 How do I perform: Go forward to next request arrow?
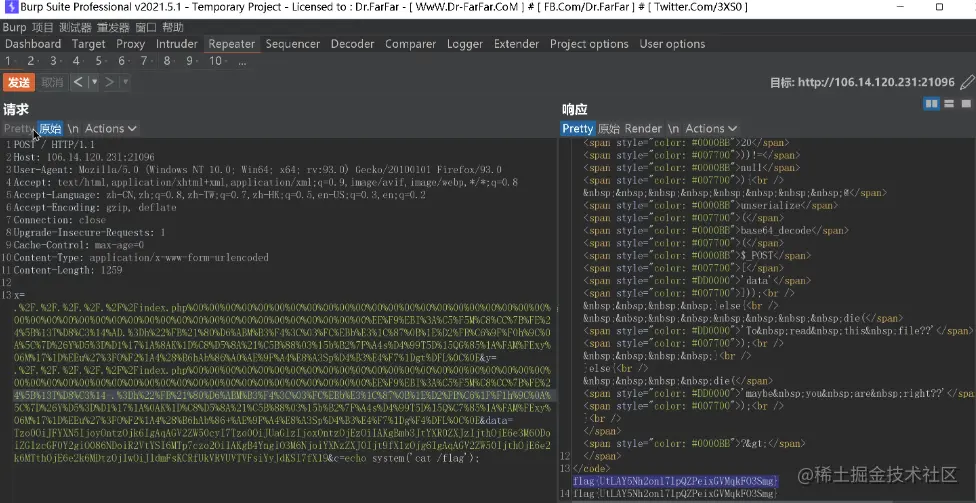(x=109, y=82)
